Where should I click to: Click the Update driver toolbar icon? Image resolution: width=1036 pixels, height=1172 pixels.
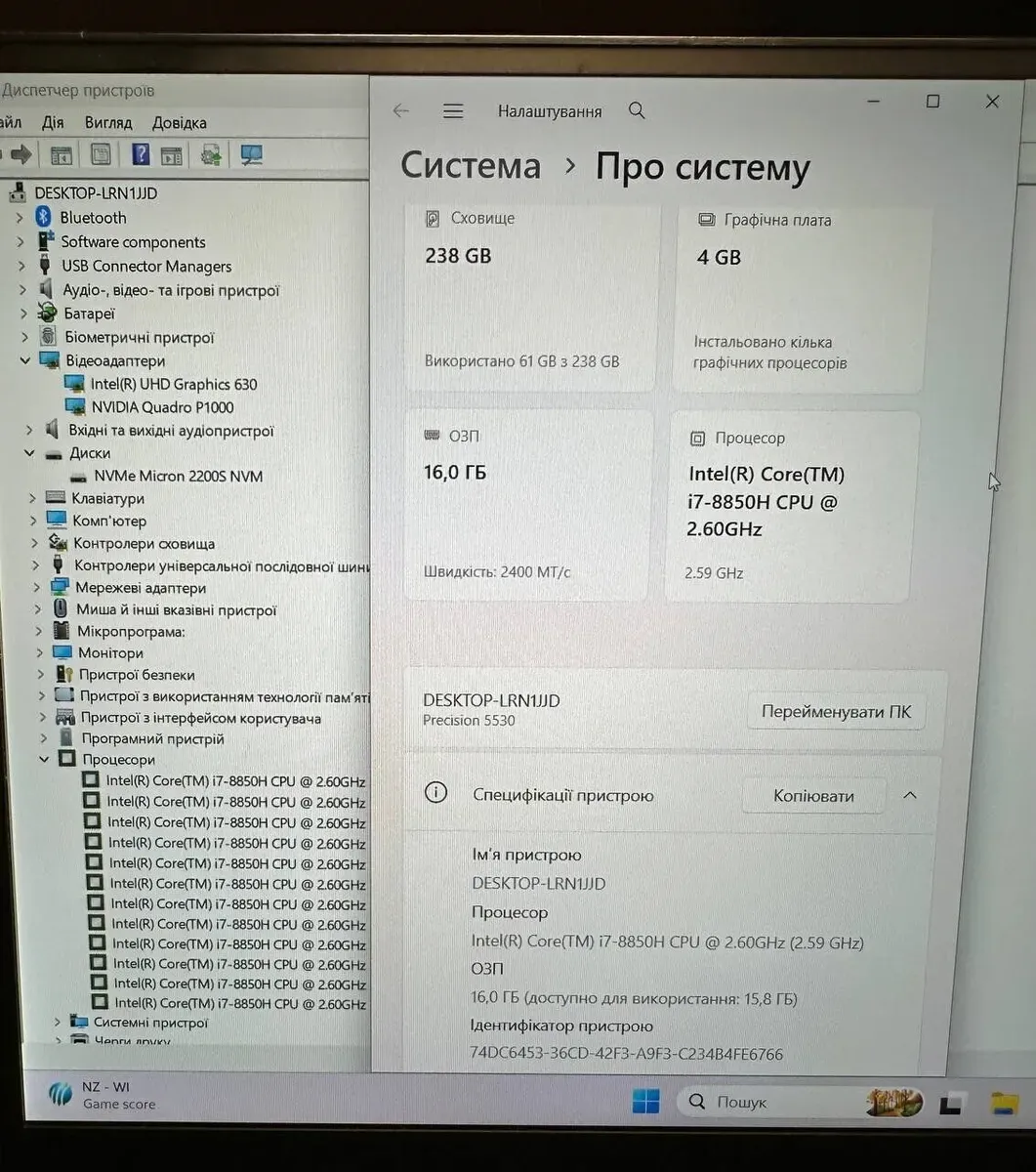click(210, 154)
